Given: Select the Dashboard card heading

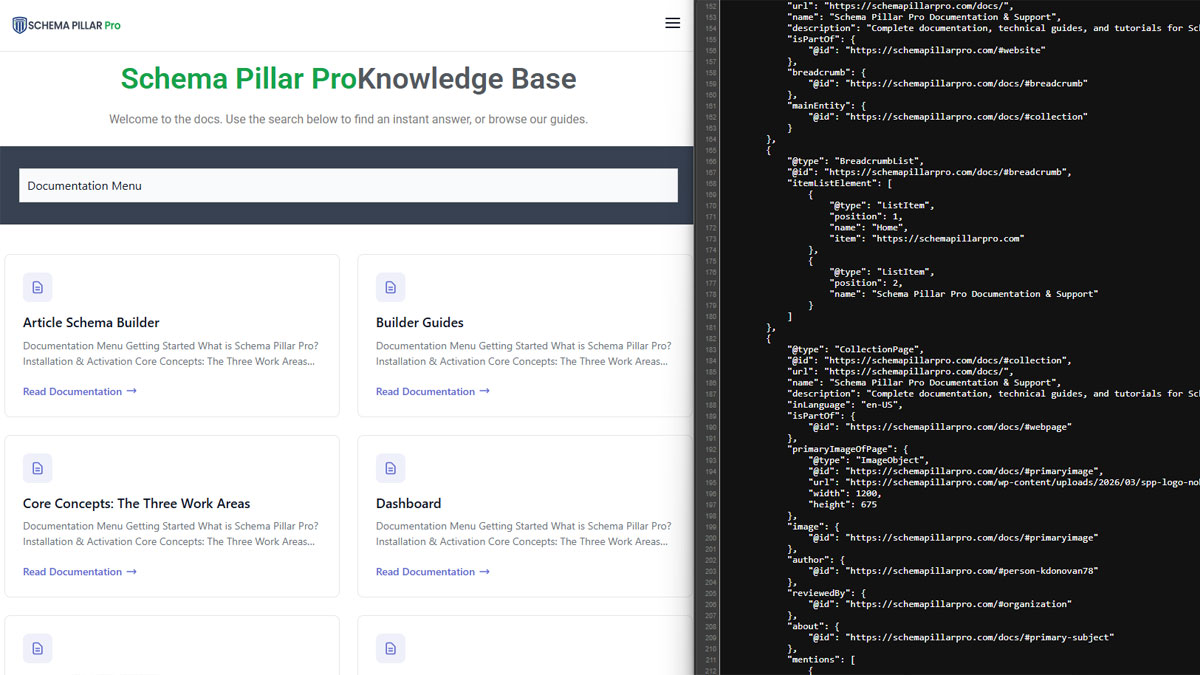Looking at the screenshot, I should click(x=408, y=503).
